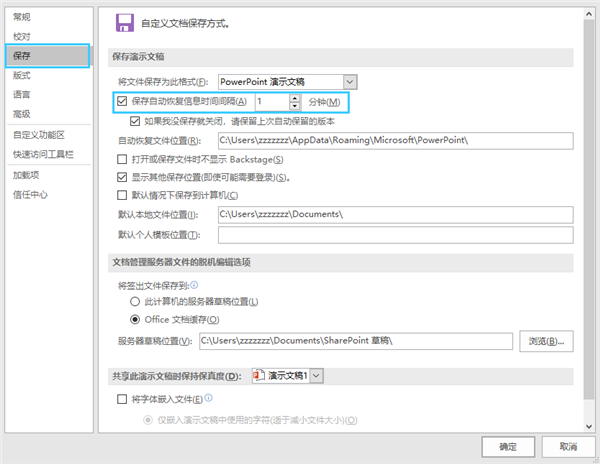
Task: Click the 取消 button
Action: (569, 447)
